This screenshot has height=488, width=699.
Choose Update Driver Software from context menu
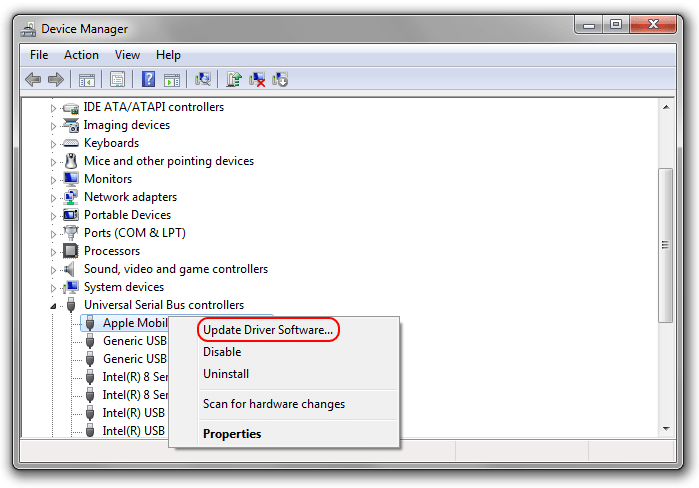tap(268, 330)
